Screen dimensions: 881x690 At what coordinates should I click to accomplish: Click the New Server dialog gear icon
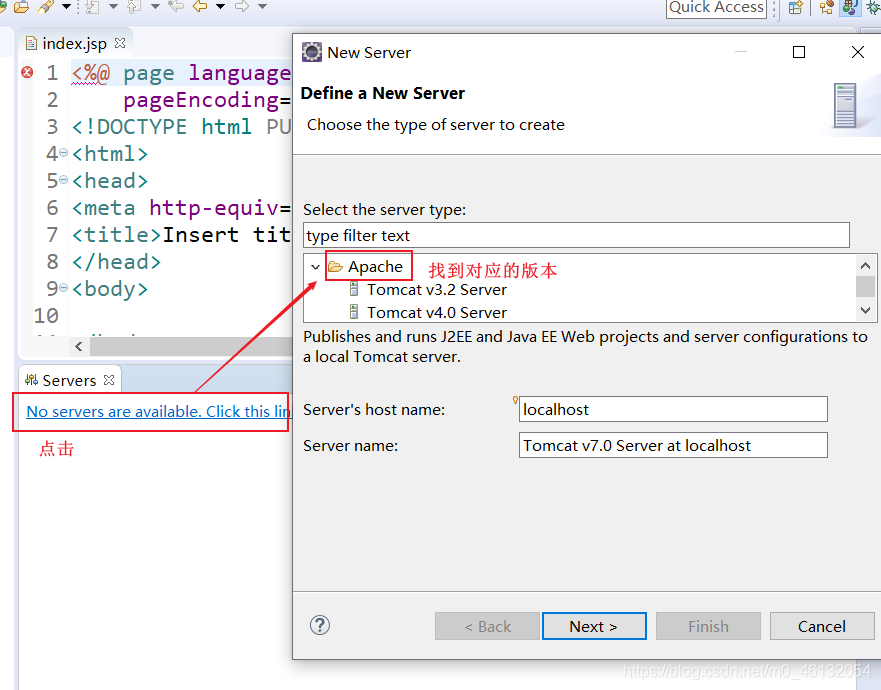[312, 52]
